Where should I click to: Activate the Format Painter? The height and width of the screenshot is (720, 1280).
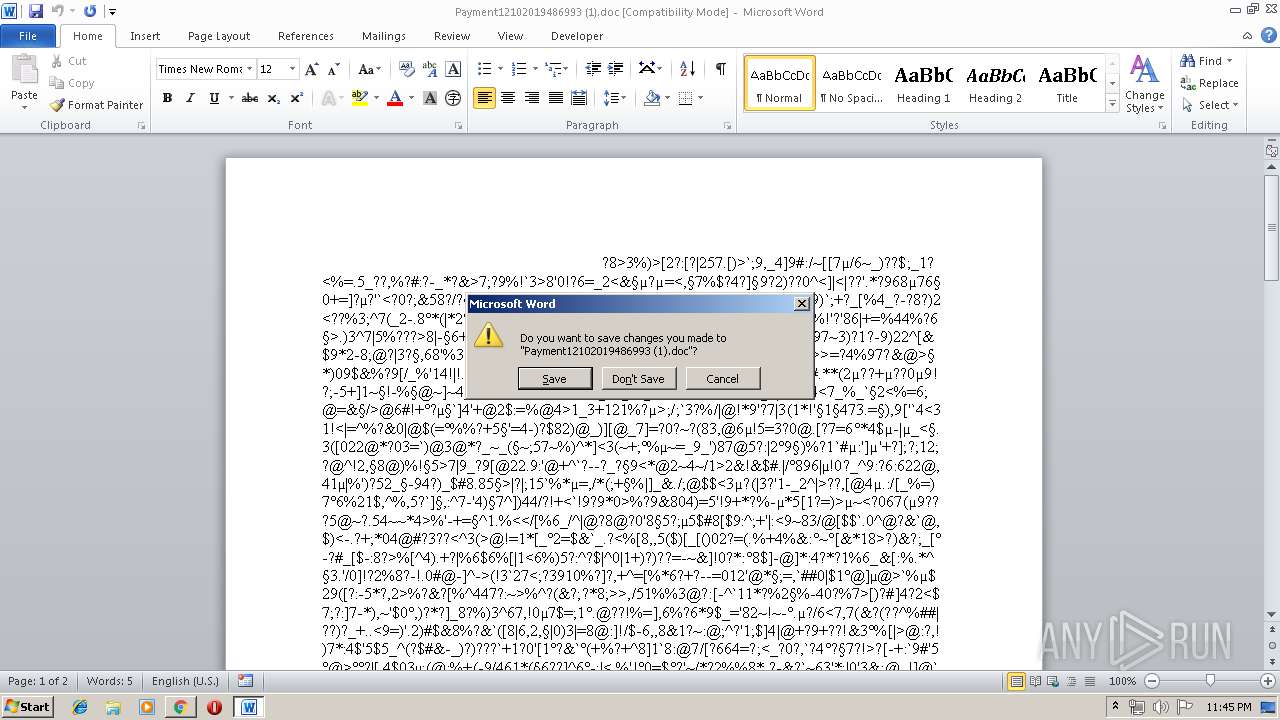pyautogui.click(x=96, y=105)
